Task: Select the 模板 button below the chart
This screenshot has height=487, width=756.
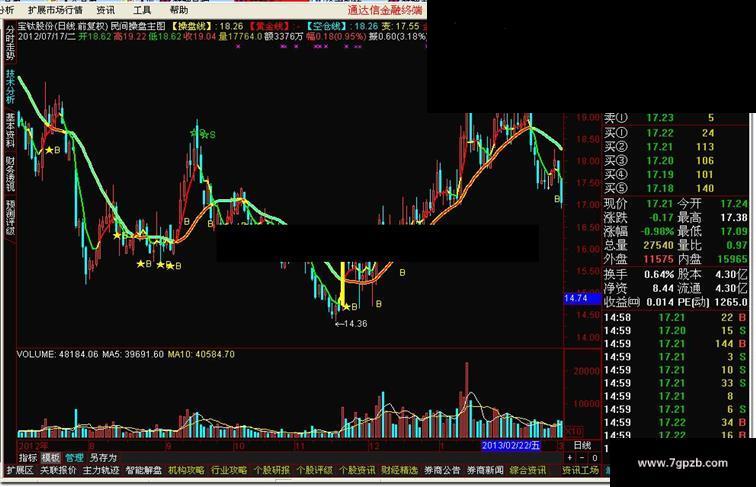Action: [51, 458]
